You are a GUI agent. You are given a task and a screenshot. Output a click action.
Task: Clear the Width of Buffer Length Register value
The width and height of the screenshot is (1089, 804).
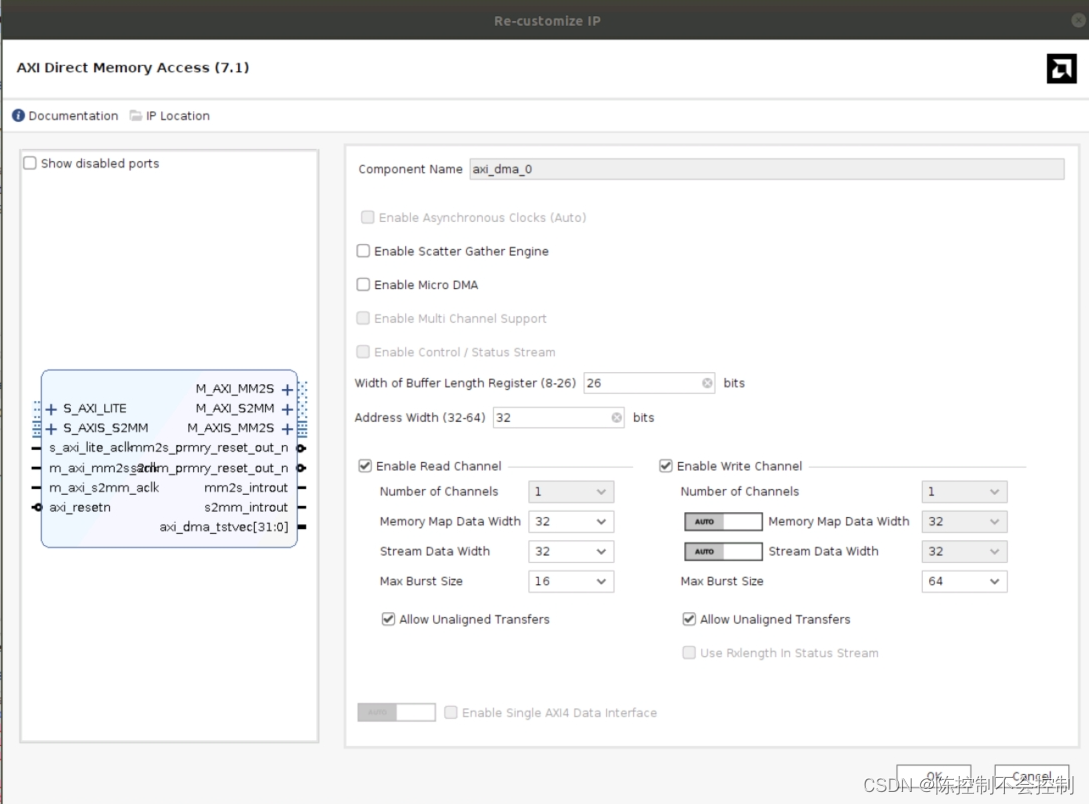click(707, 382)
